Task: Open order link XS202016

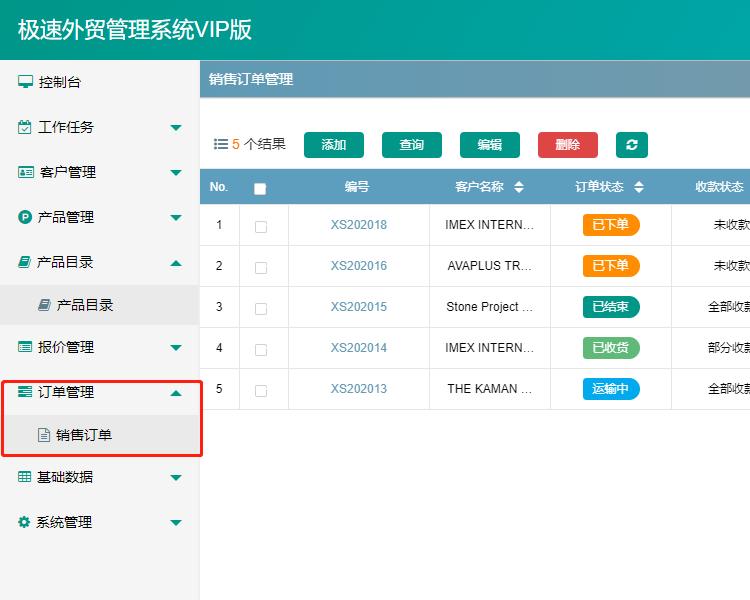Action: pos(359,266)
